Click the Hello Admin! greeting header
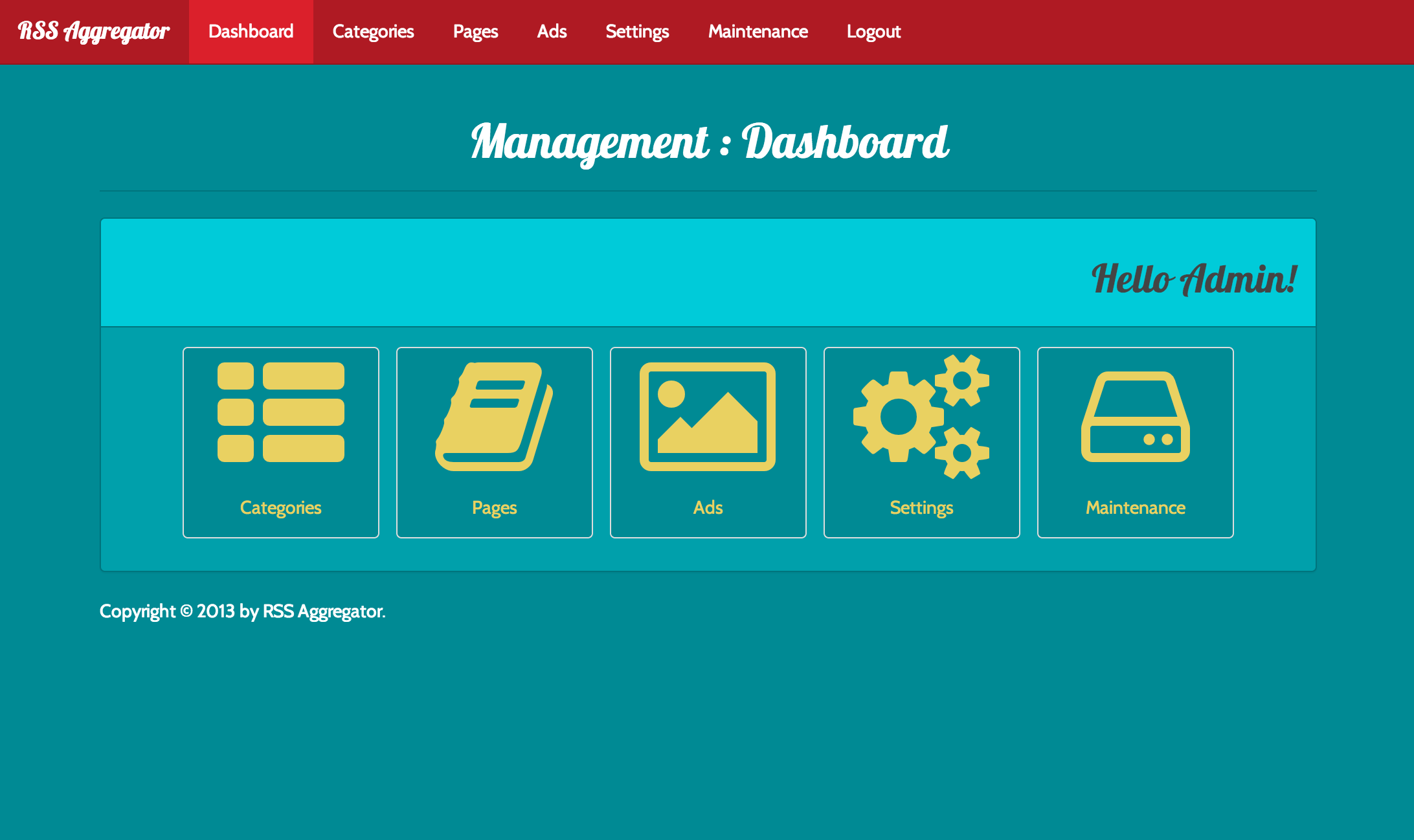 [x=1194, y=279]
